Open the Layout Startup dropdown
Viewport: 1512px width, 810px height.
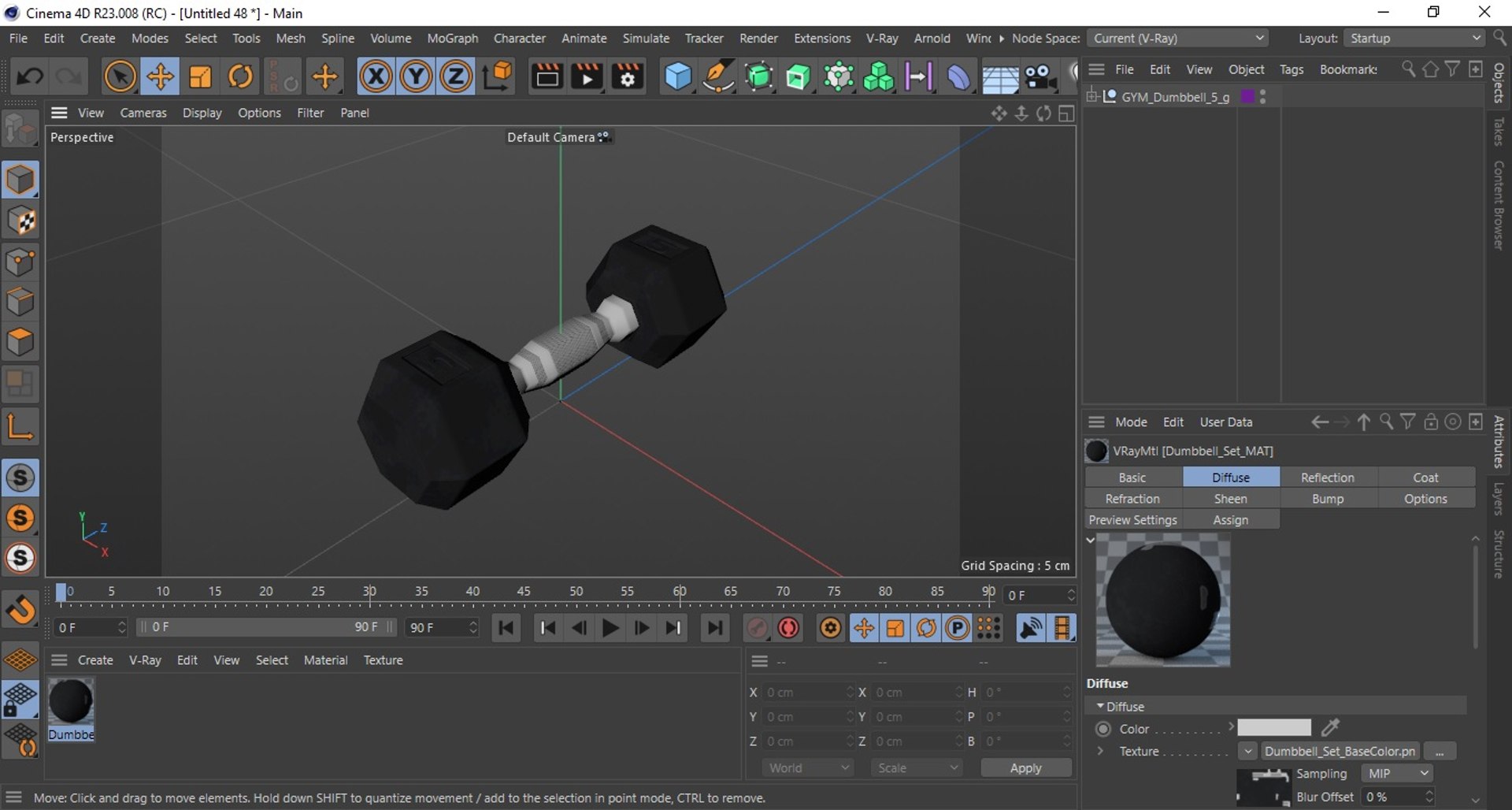pyautogui.click(x=1415, y=38)
